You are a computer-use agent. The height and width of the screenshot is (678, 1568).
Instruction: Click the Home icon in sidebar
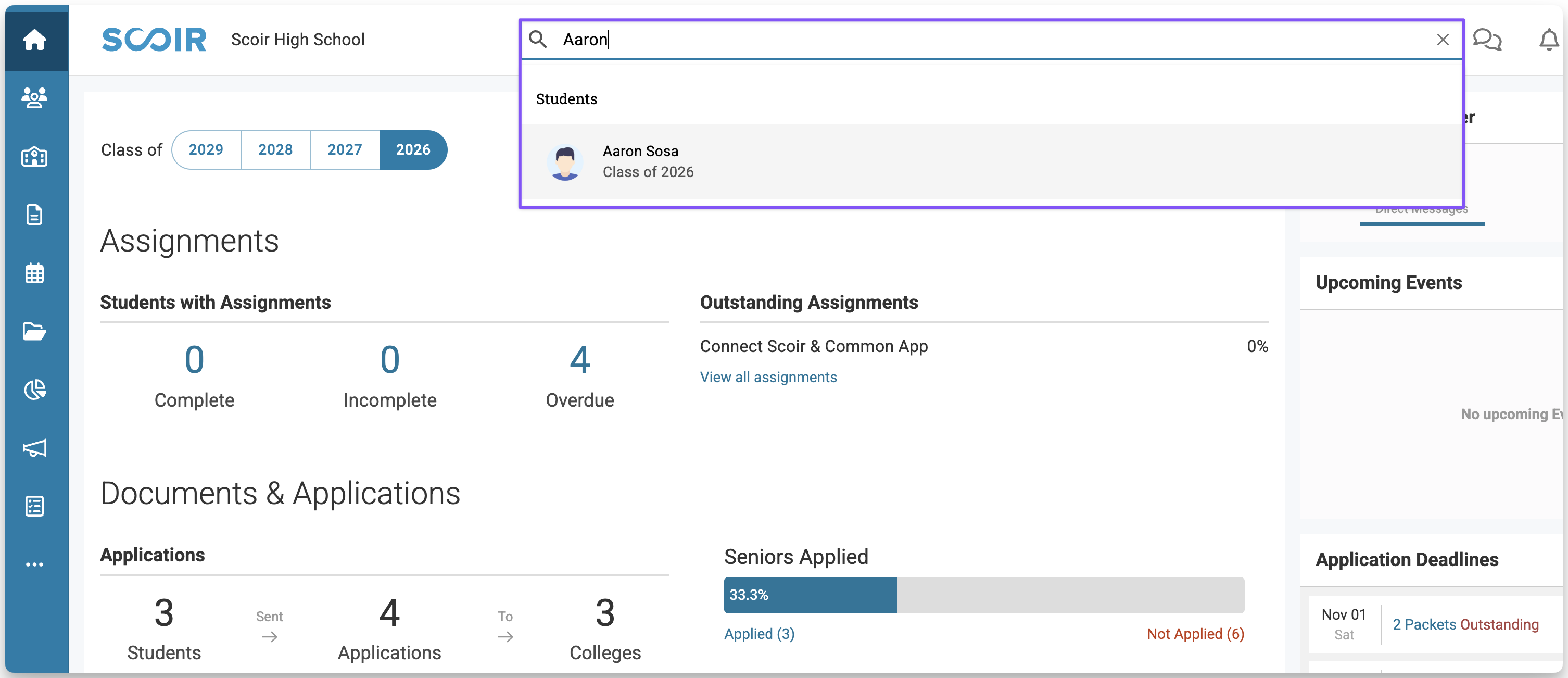click(x=34, y=40)
